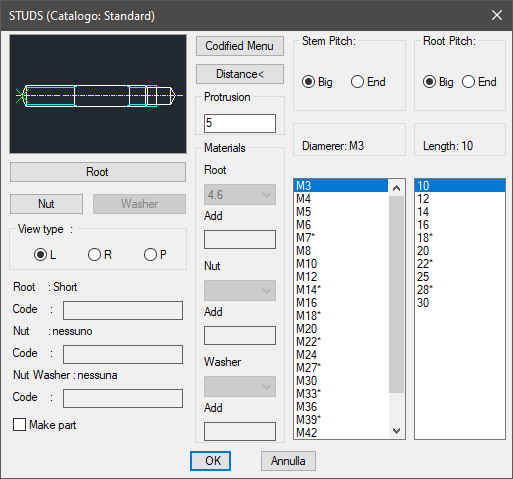Viewport: 513px width, 479px height.
Task: Click scroll down arrow in diameter list
Action: click(x=396, y=430)
